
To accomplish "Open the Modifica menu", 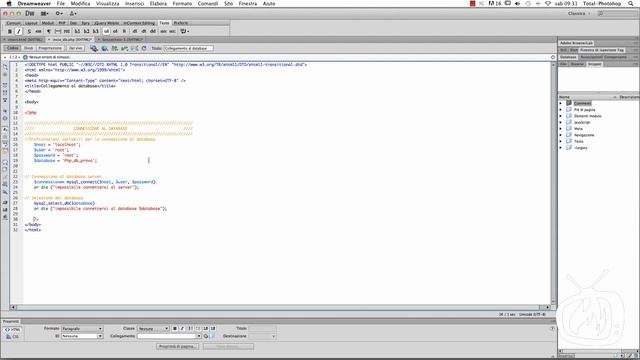I will 80,3.
